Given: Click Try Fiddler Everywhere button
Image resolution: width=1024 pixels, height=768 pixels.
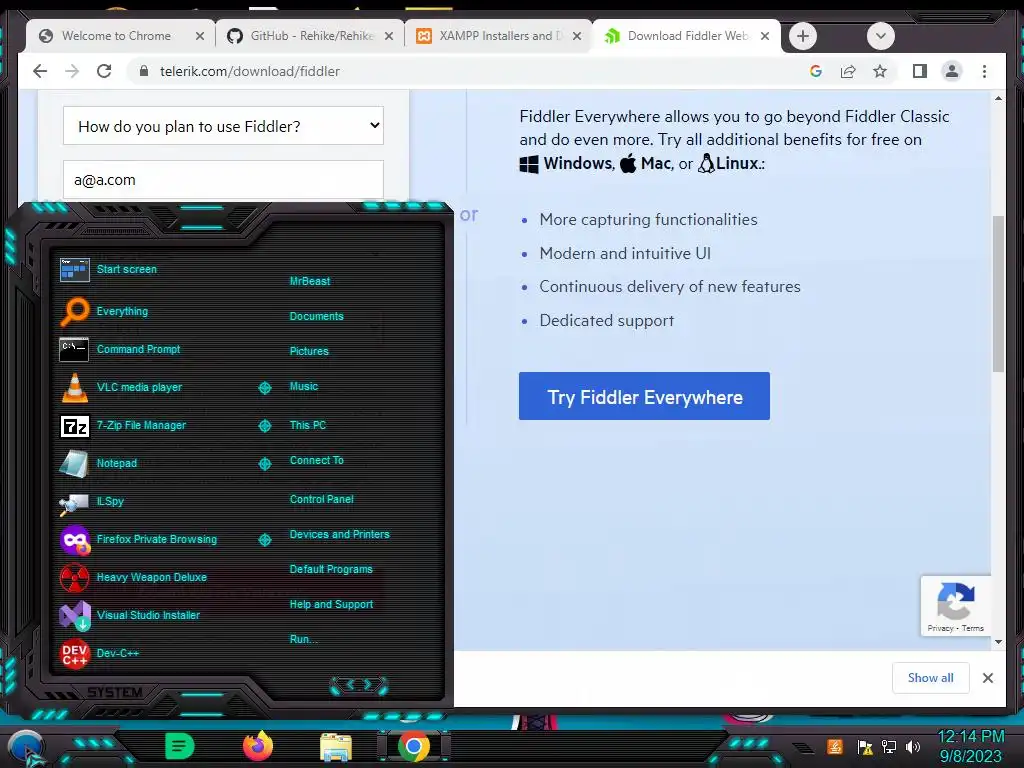Looking at the screenshot, I should point(644,396).
